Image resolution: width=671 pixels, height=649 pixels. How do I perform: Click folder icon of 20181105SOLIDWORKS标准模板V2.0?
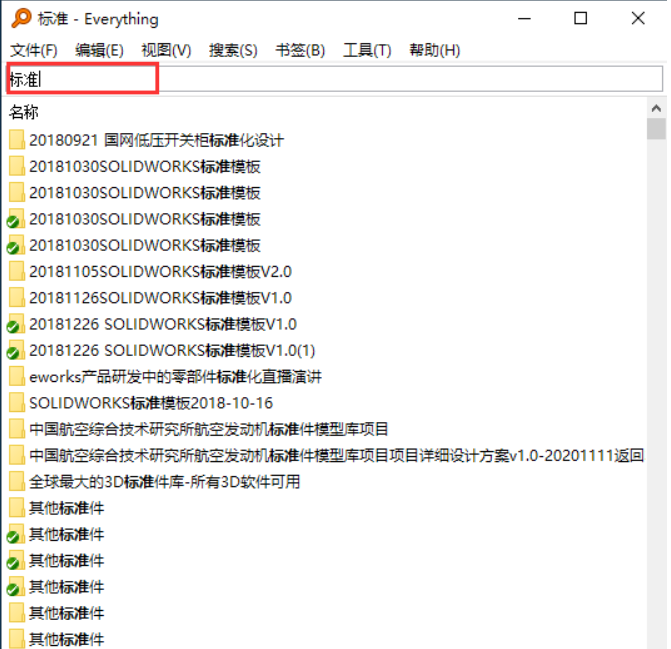tap(17, 271)
